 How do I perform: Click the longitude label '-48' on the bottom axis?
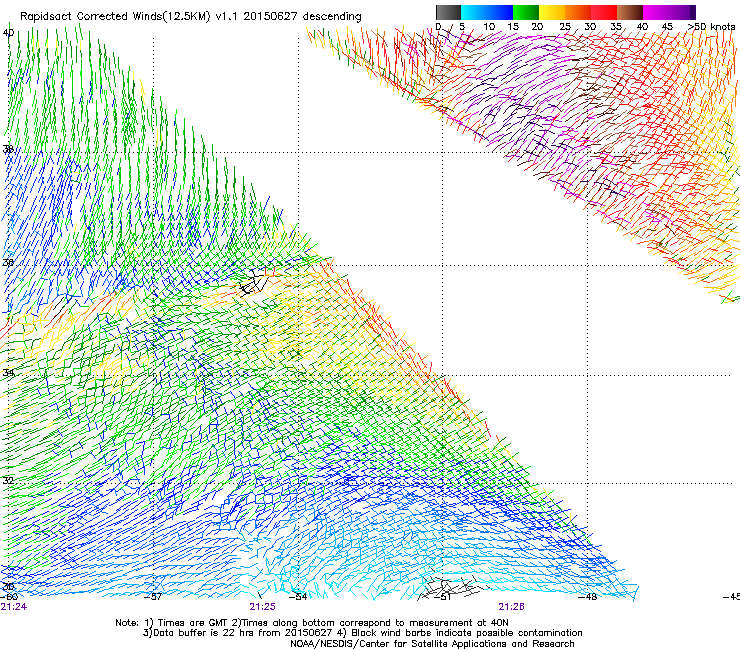(588, 597)
